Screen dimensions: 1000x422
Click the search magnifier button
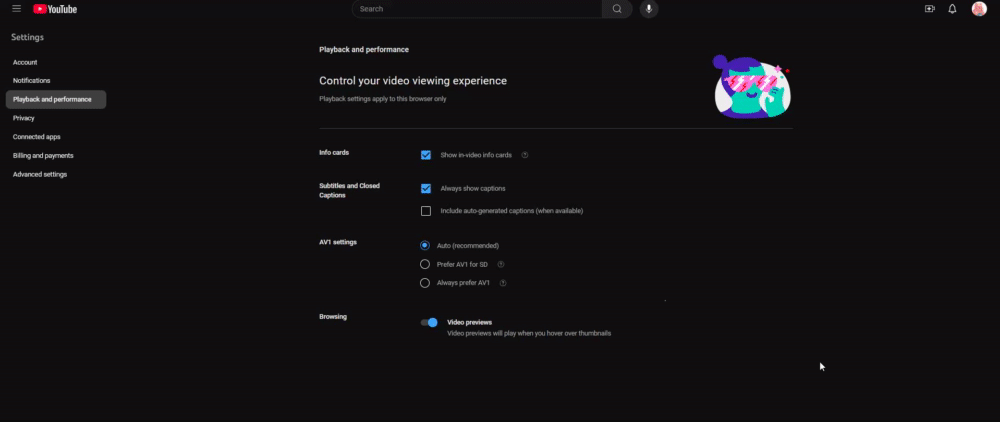[x=617, y=9]
